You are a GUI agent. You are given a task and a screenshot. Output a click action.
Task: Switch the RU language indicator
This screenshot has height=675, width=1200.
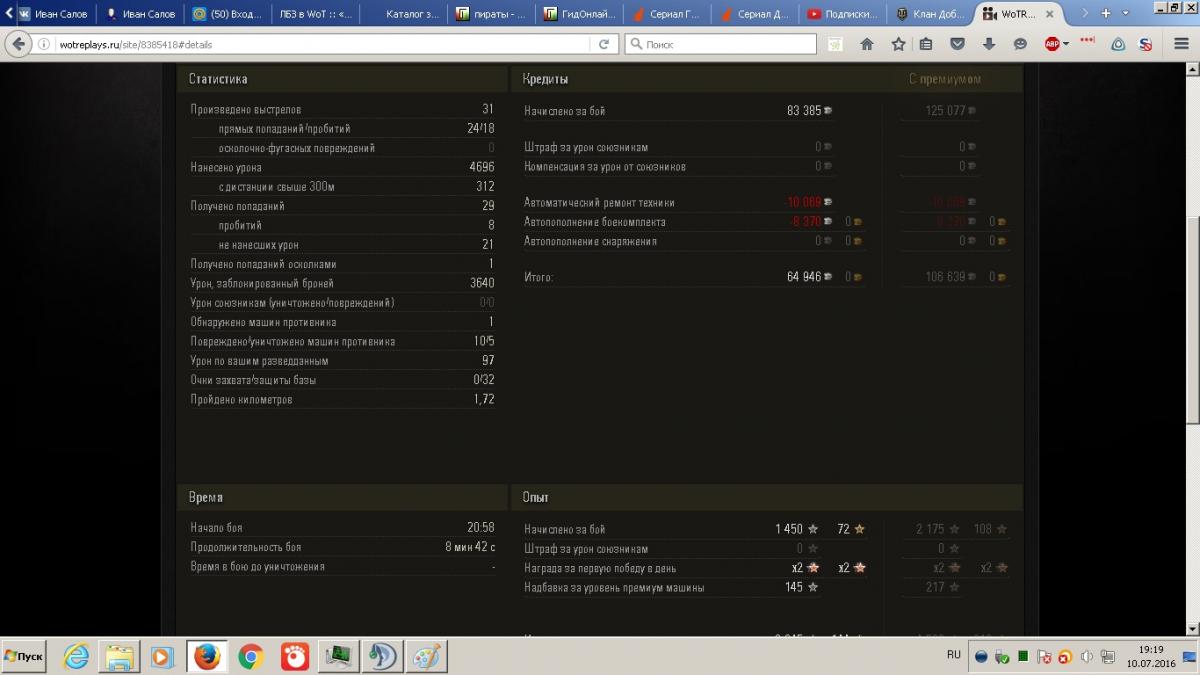coord(953,655)
